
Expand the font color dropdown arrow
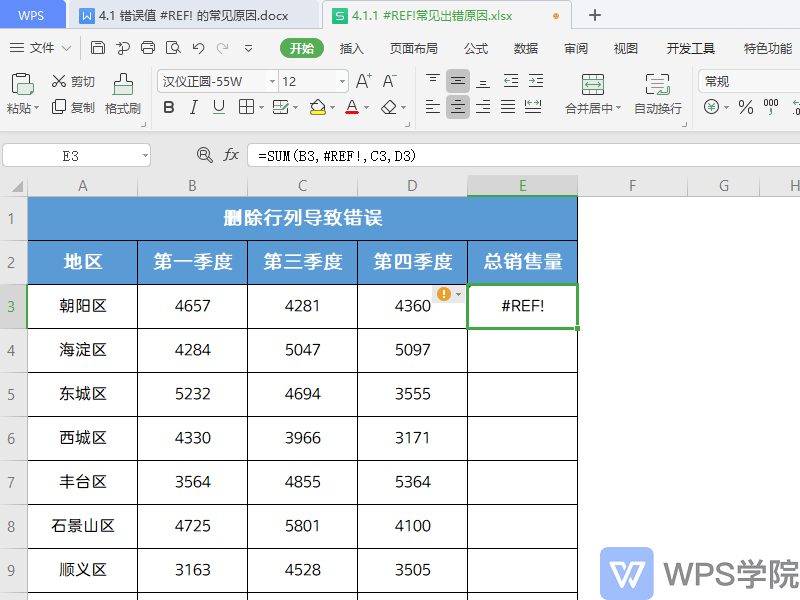(366, 108)
